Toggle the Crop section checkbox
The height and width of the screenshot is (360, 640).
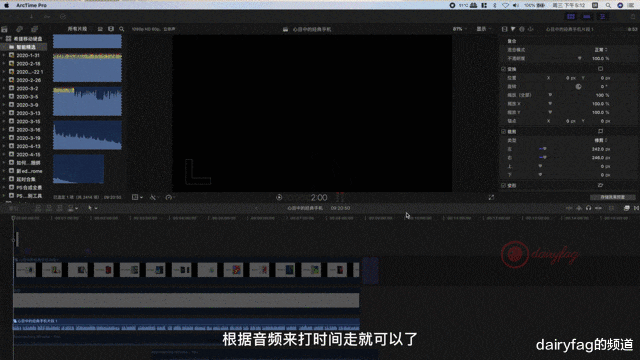pos(503,131)
